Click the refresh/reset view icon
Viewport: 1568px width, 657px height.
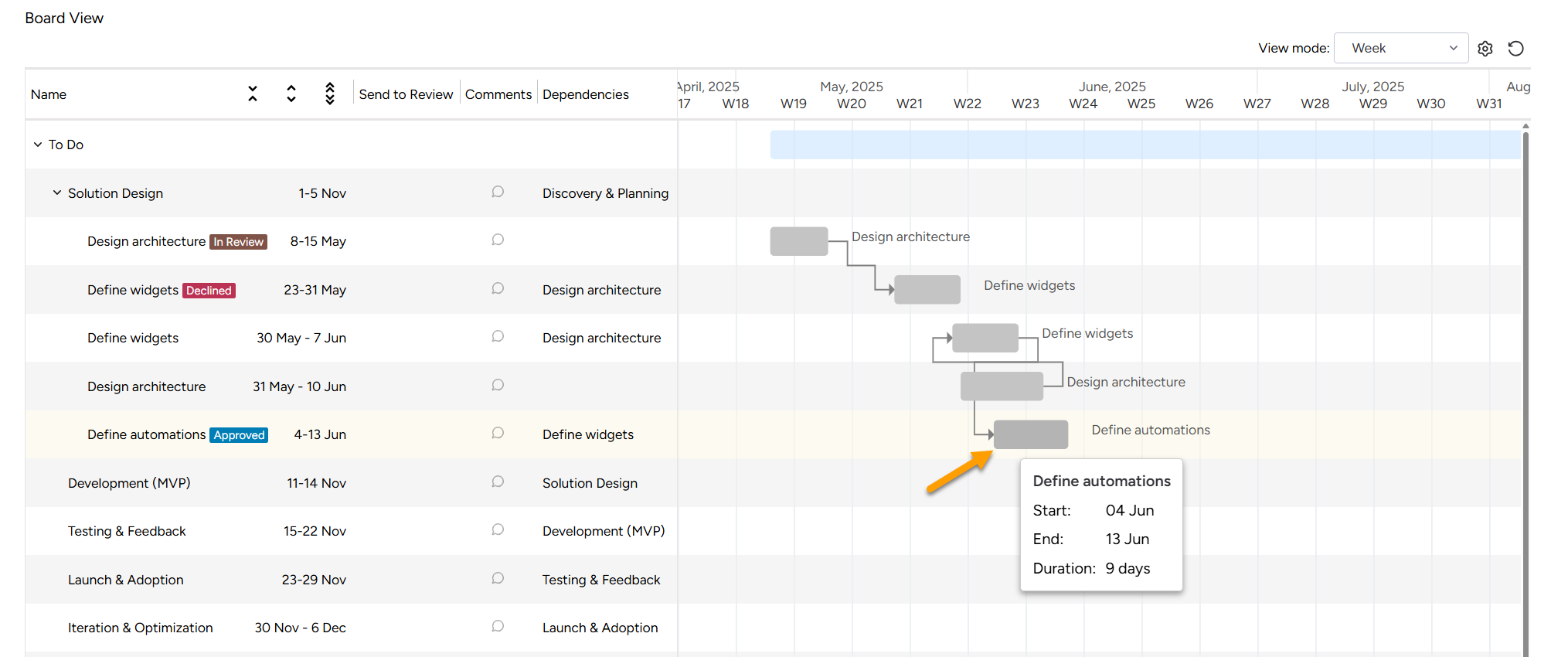click(x=1515, y=49)
